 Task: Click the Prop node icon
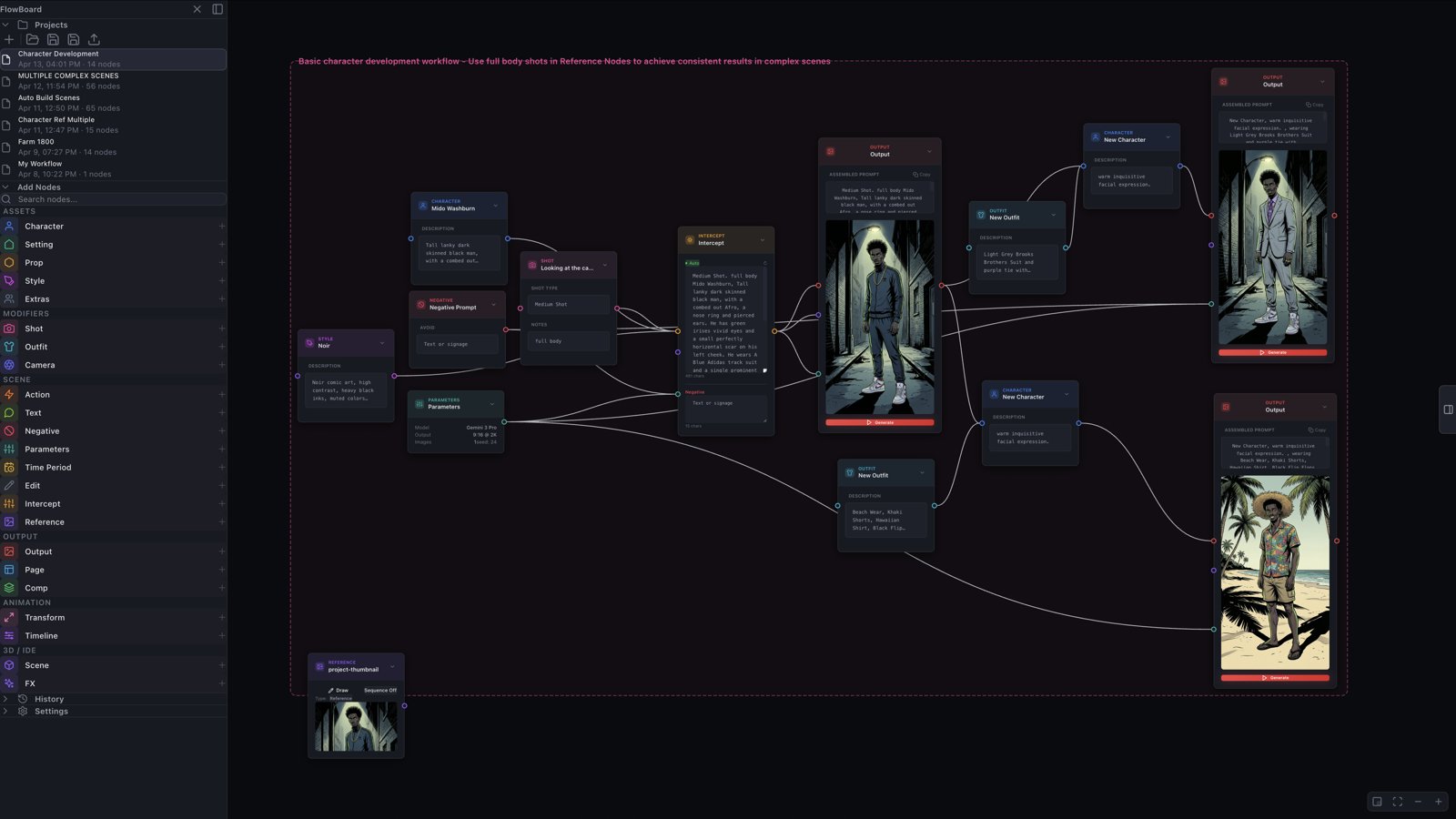click(x=9, y=262)
